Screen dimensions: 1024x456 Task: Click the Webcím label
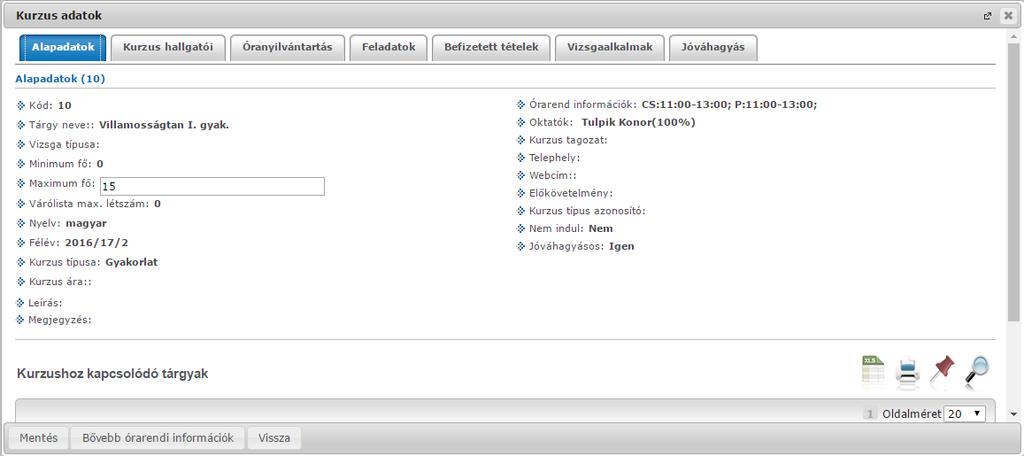[x=553, y=176]
